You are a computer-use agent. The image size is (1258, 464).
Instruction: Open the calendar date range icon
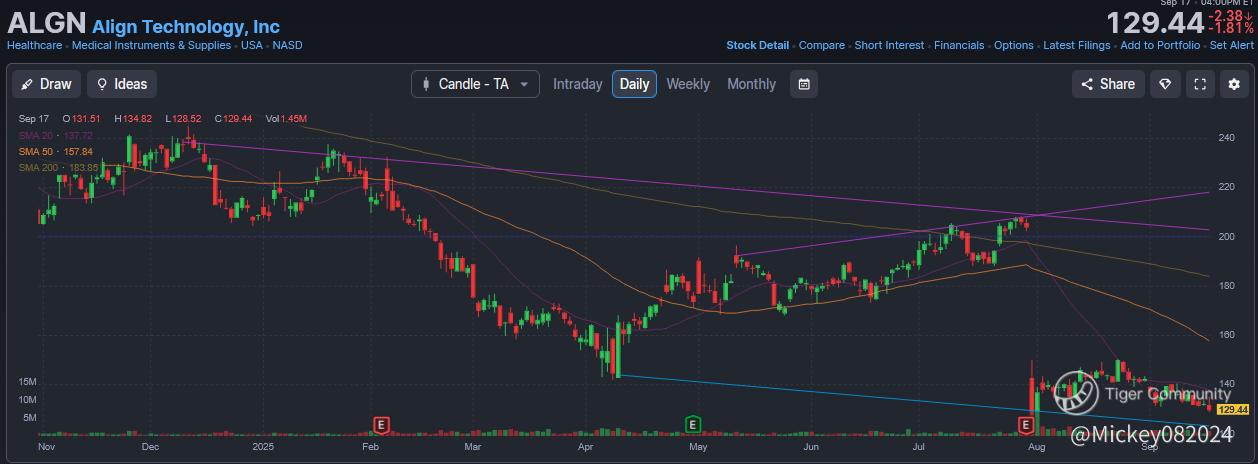pos(803,84)
